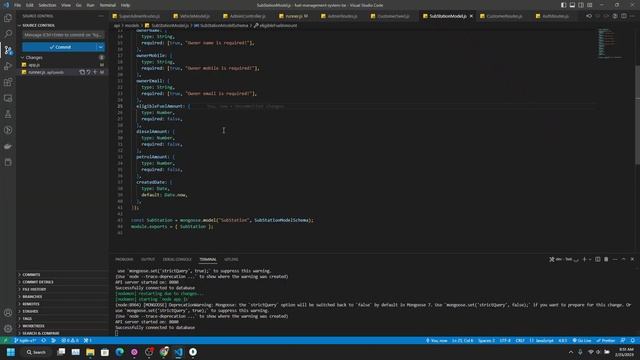The height and width of the screenshot is (360, 640).
Task: Open the File menu
Action: tap(18, 5)
